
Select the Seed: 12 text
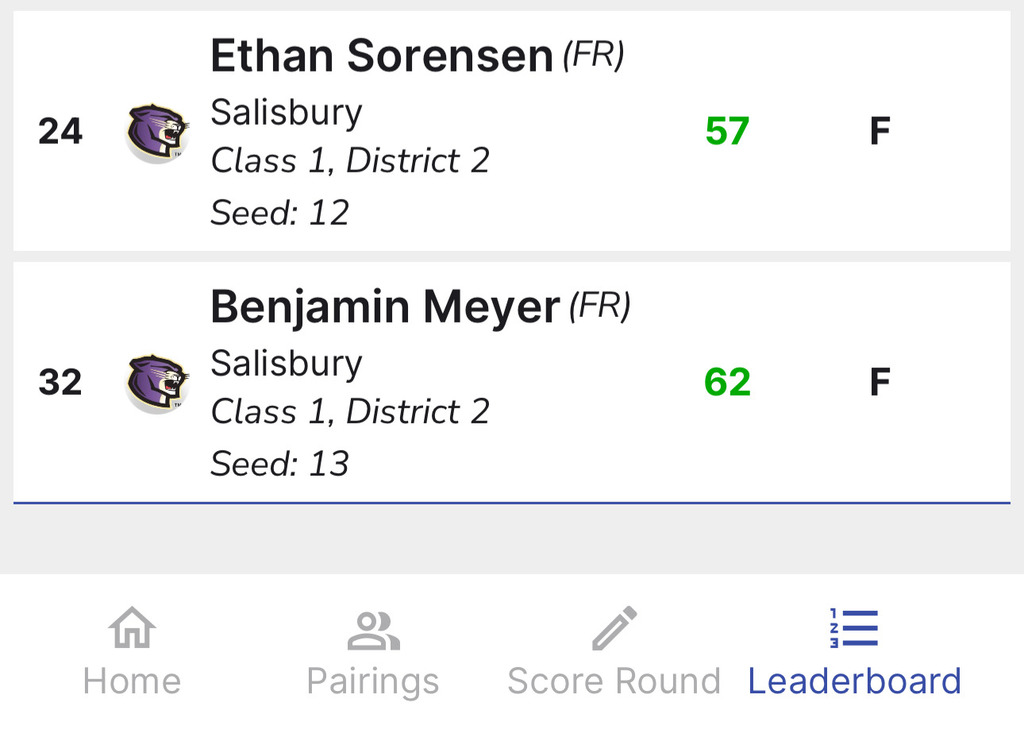point(279,212)
